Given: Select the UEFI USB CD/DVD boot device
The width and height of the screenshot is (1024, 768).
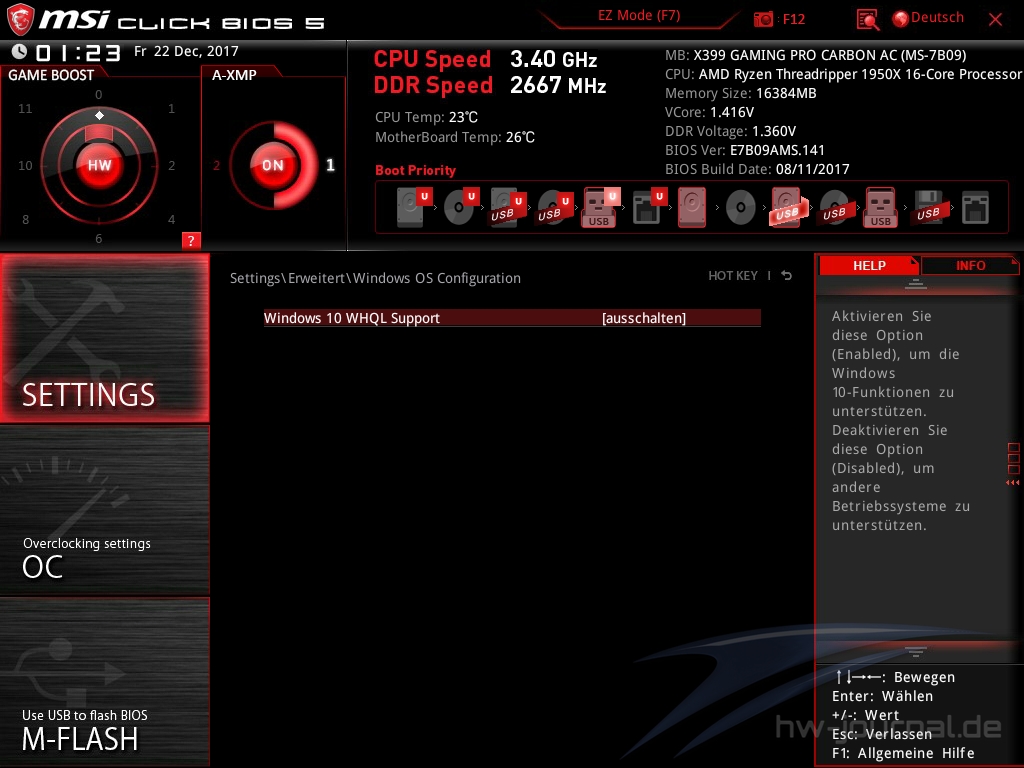Looking at the screenshot, I should pyautogui.click(x=555, y=207).
